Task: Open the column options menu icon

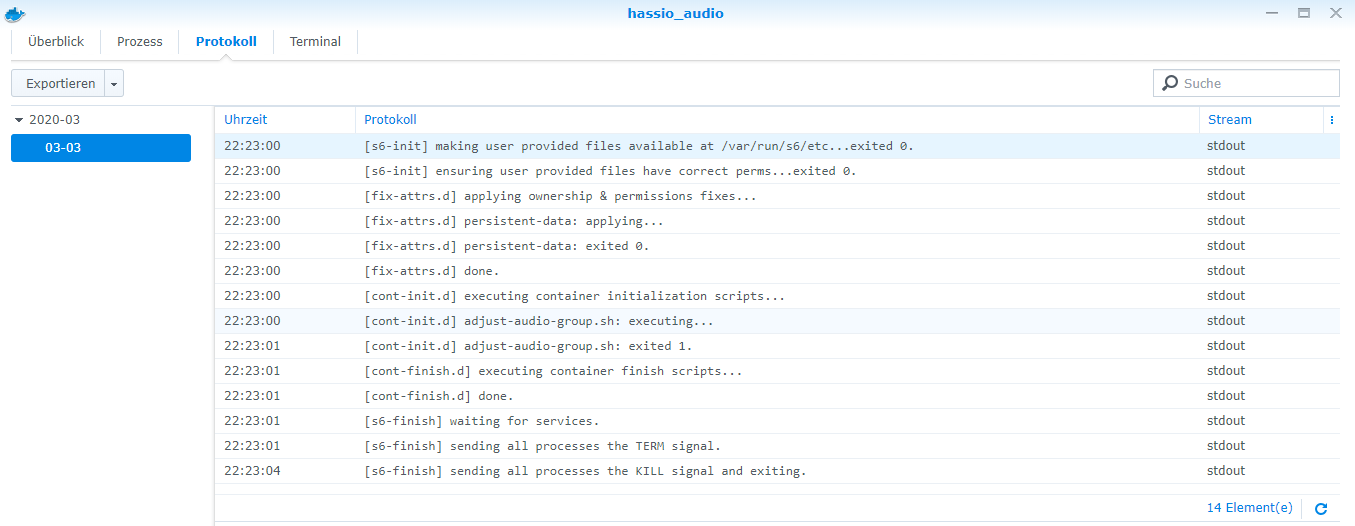Action: (x=1332, y=120)
